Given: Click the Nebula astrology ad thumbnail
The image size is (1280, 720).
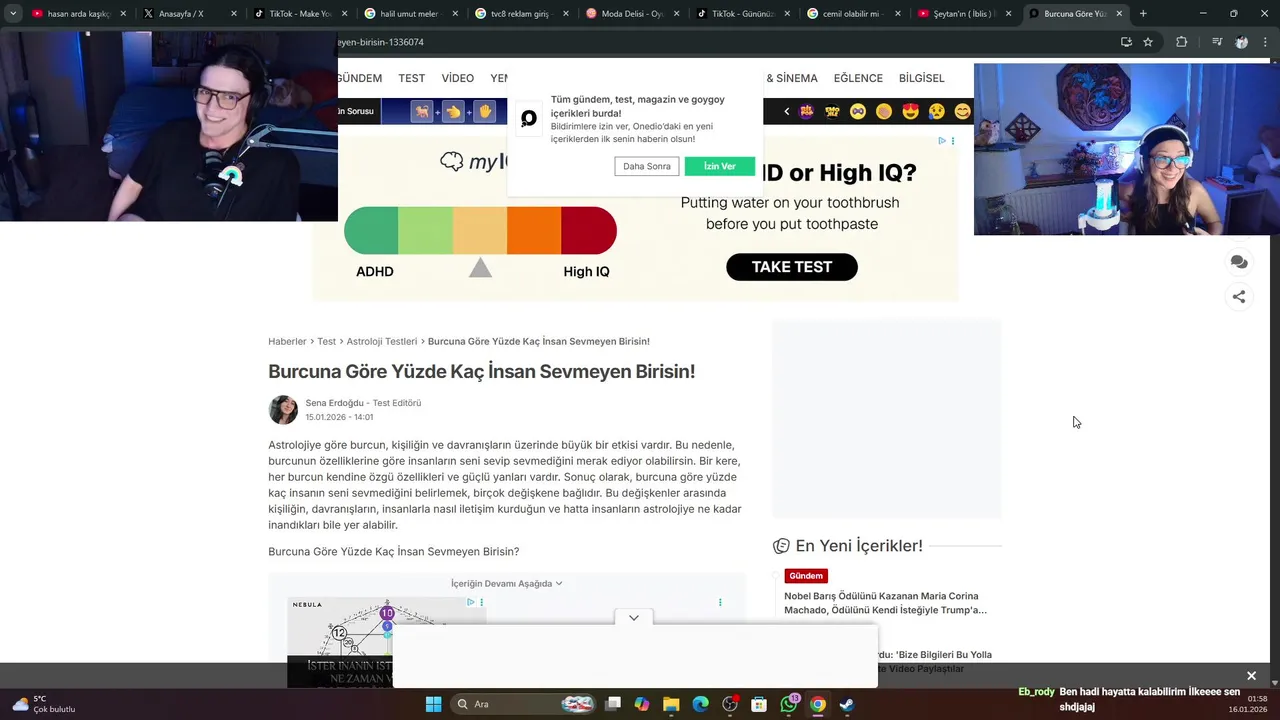Looking at the screenshot, I should coord(387,642).
